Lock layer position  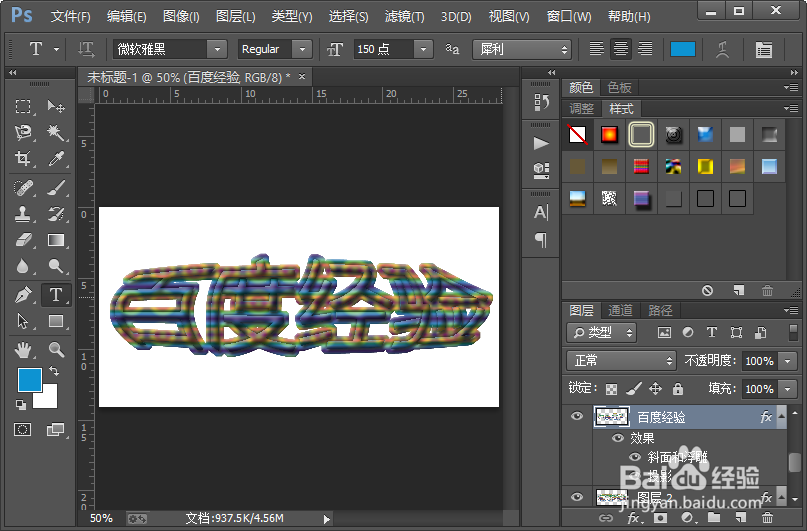[x=655, y=388]
